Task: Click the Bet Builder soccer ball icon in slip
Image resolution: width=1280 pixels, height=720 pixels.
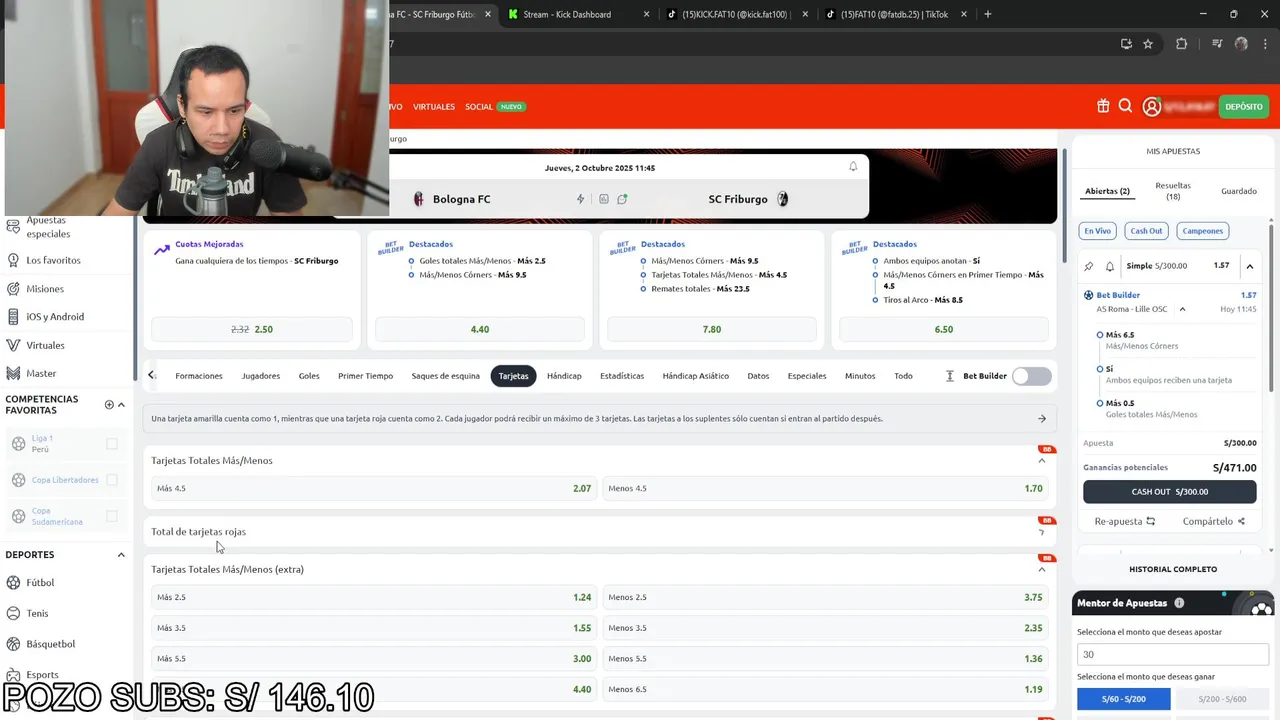Action: pyautogui.click(x=1089, y=295)
